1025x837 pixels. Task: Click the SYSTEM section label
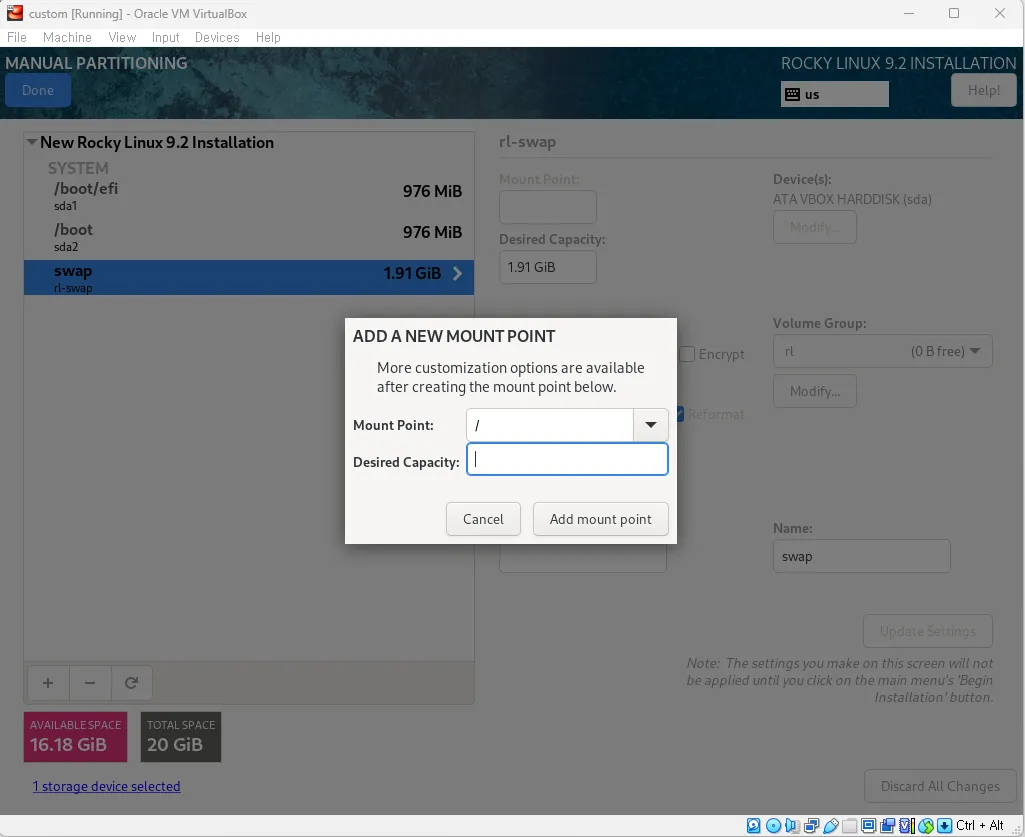pyautogui.click(x=78, y=168)
